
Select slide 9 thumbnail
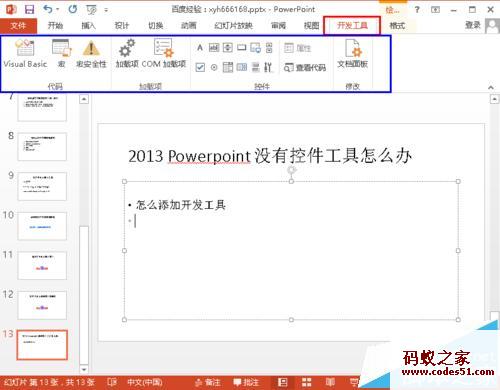tap(42, 186)
